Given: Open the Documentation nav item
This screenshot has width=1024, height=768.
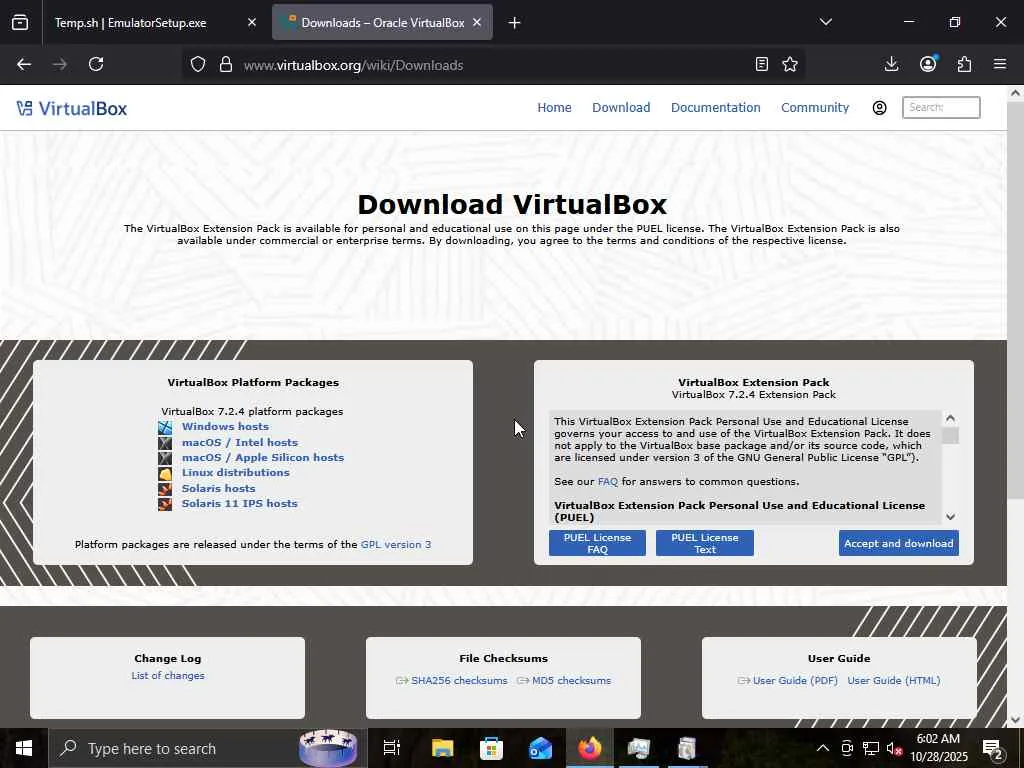Looking at the screenshot, I should pyautogui.click(x=716, y=108).
